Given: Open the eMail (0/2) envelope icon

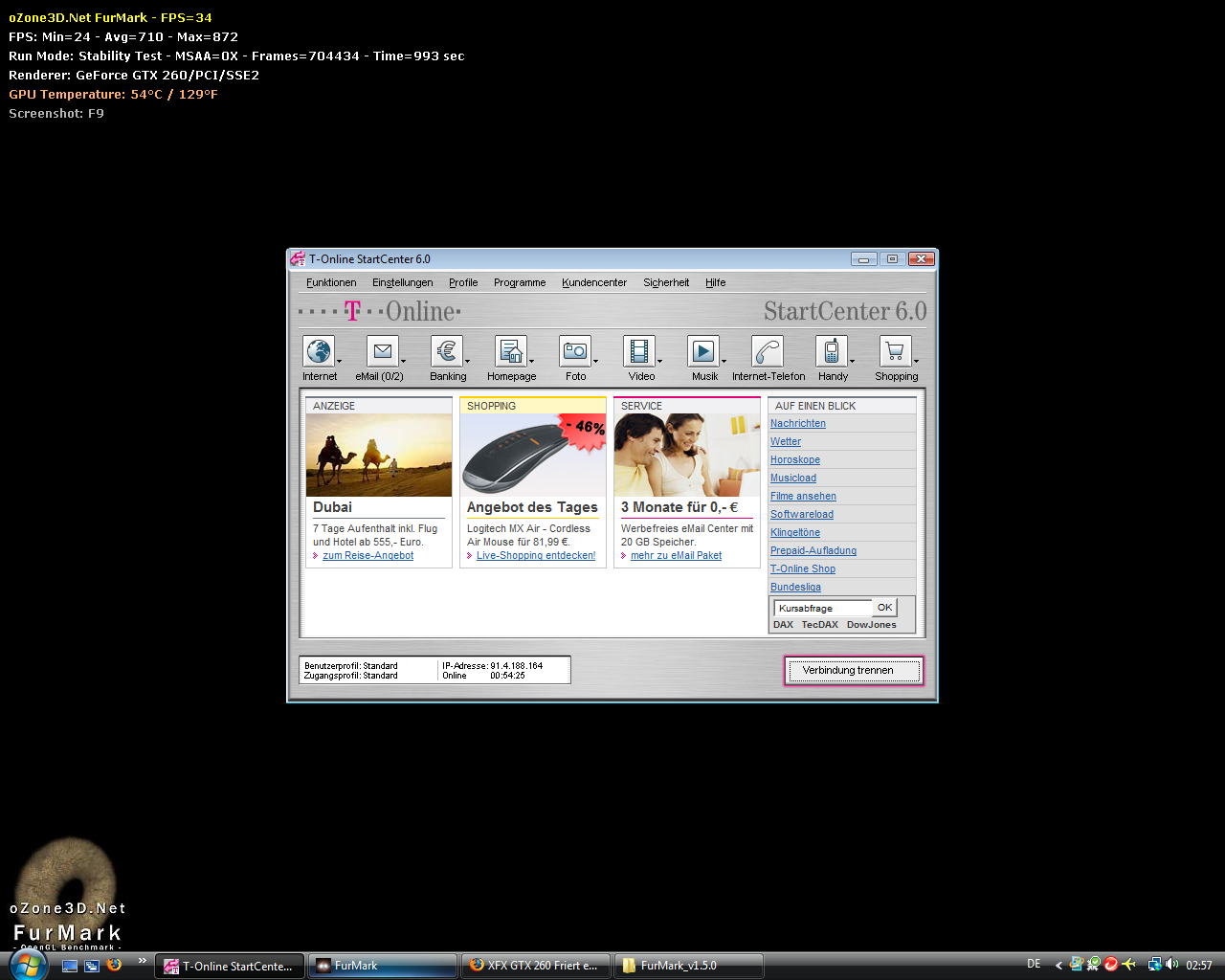Looking at the screenshot, I should [x=383, y=351].
